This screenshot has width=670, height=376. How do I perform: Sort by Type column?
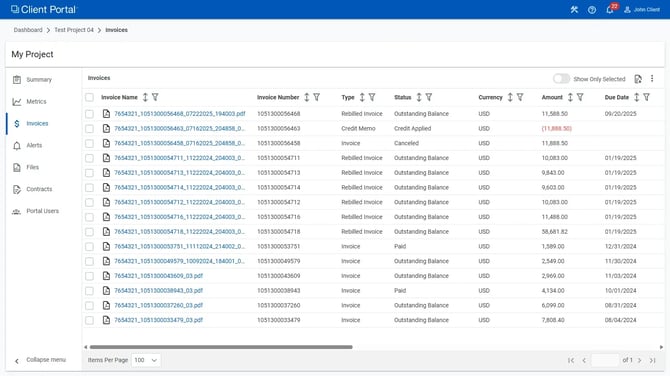tap(362, 97)
